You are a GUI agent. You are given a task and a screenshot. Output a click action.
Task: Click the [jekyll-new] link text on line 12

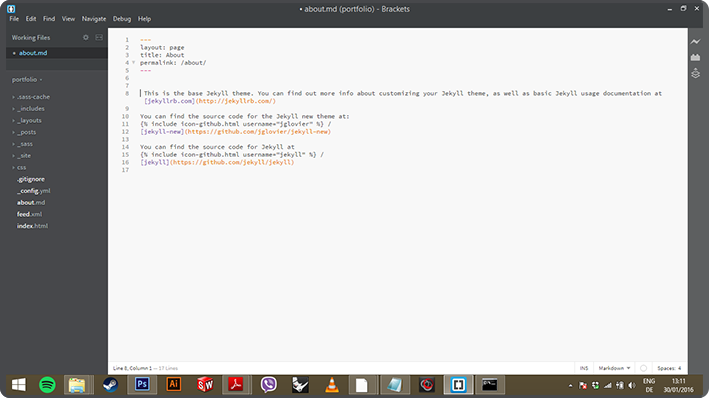point(162,132)
